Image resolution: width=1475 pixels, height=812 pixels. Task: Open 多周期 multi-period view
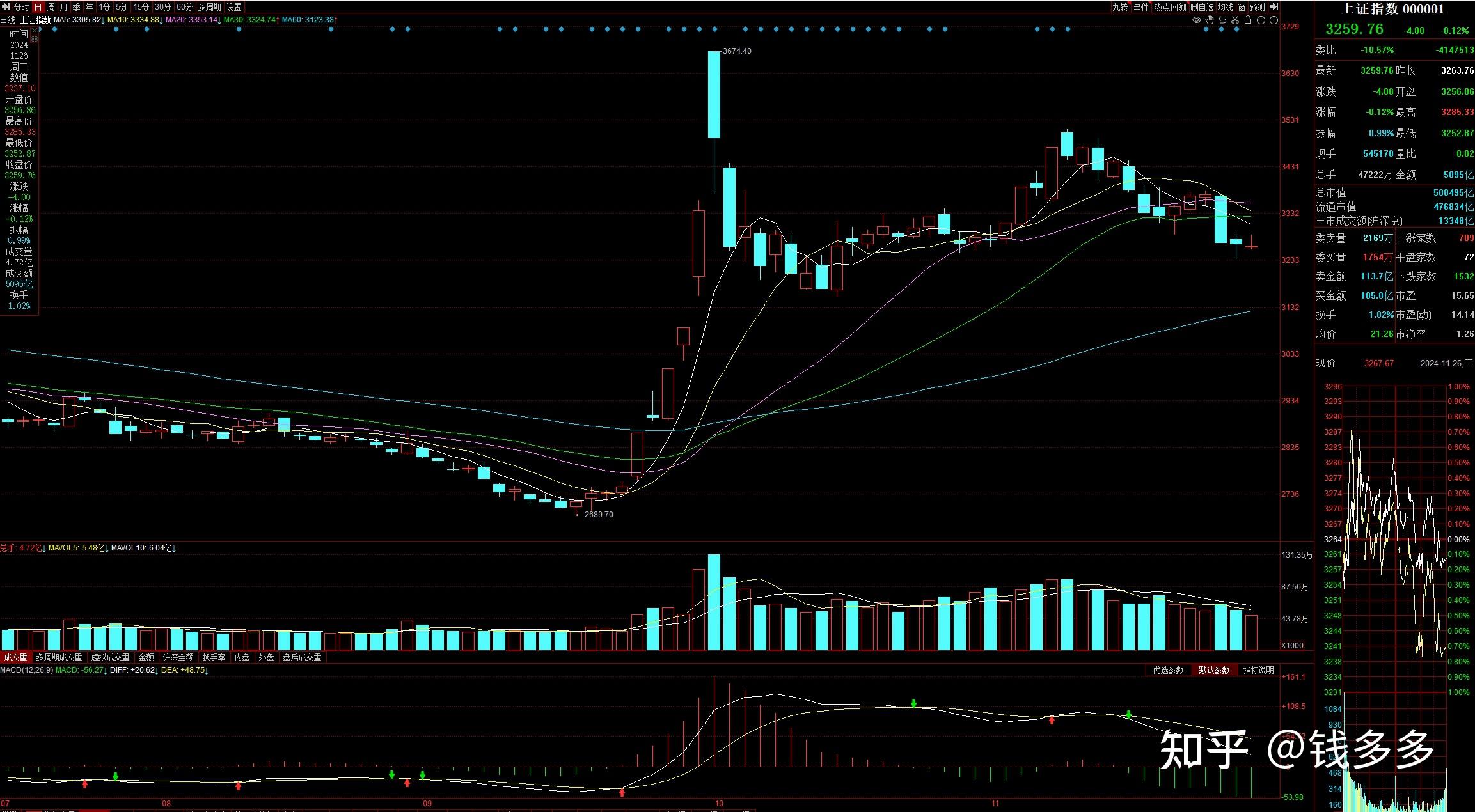pyautogui.click(x=209, y=7)
